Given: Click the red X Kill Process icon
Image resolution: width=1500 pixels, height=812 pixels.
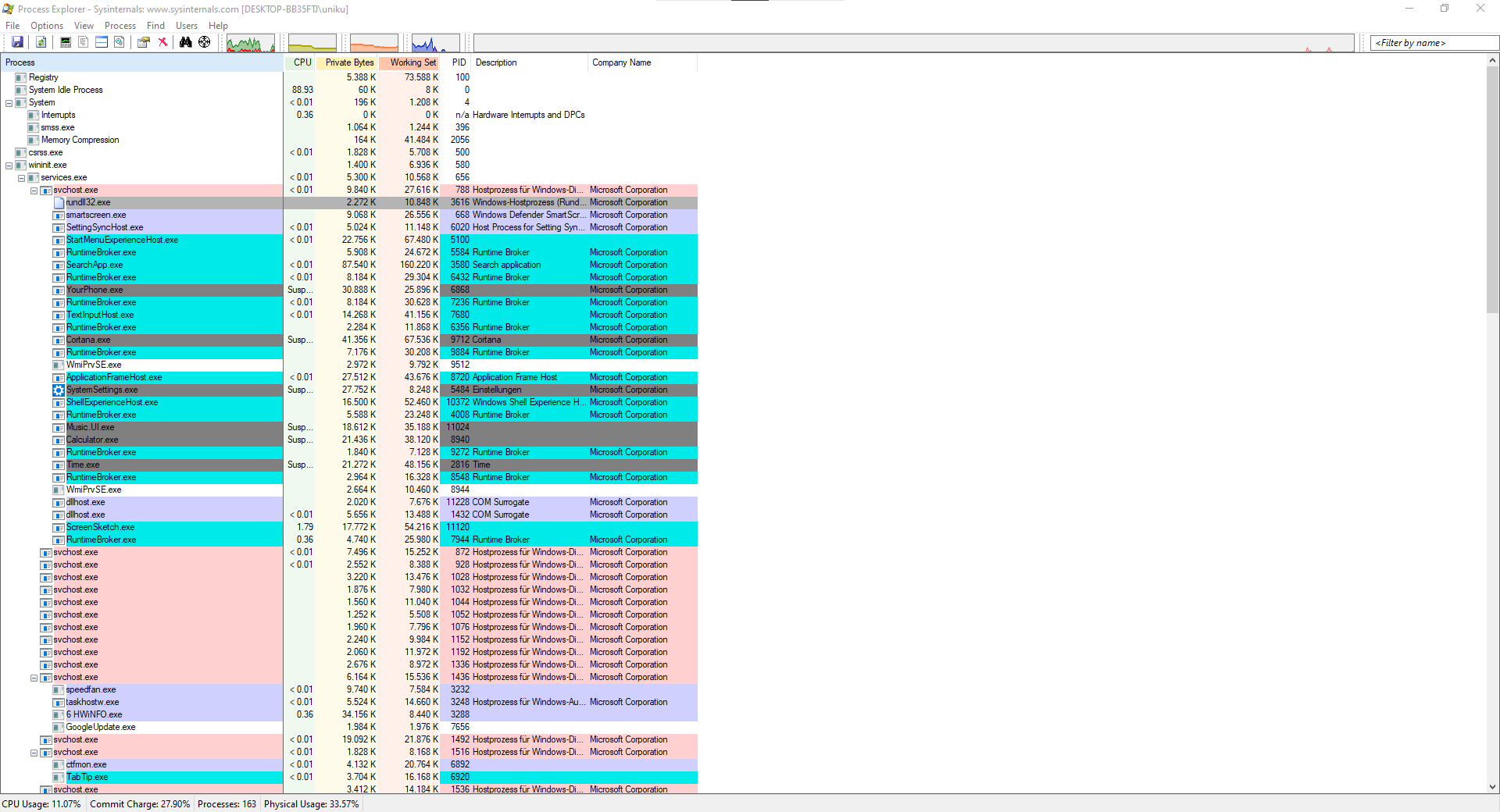Looking at the screenshot, I should tap(162, 42).
